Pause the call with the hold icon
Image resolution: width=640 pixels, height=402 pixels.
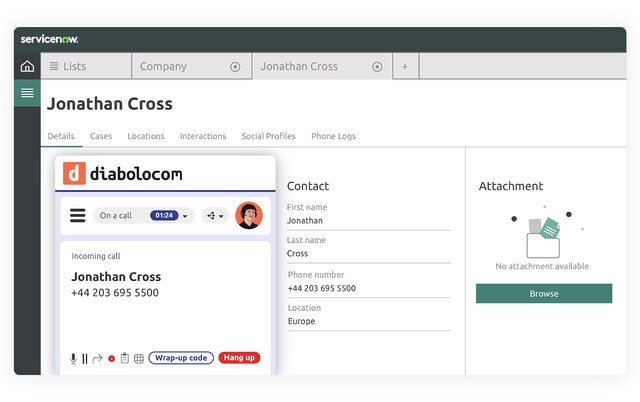[x=85, y=359]
